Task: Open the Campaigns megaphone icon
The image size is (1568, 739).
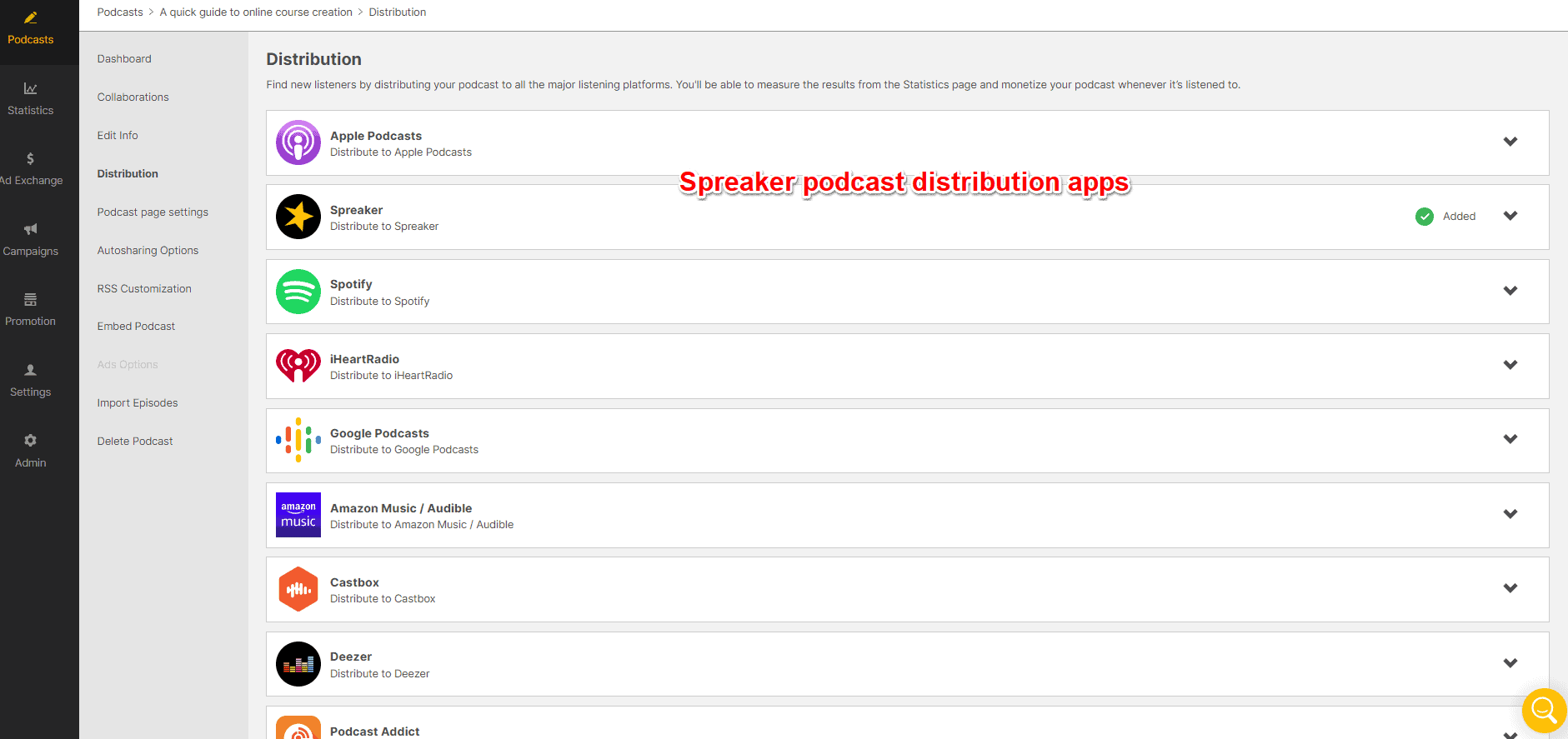Action: coord(31,229)
